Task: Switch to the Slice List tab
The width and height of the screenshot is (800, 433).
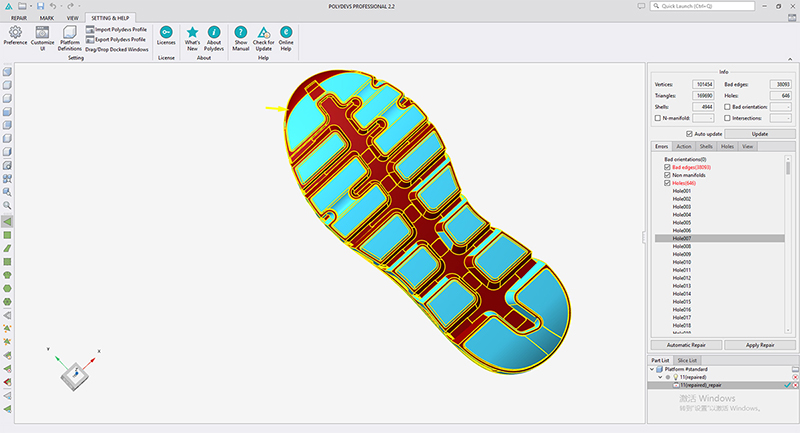Action: coord(687,361)
